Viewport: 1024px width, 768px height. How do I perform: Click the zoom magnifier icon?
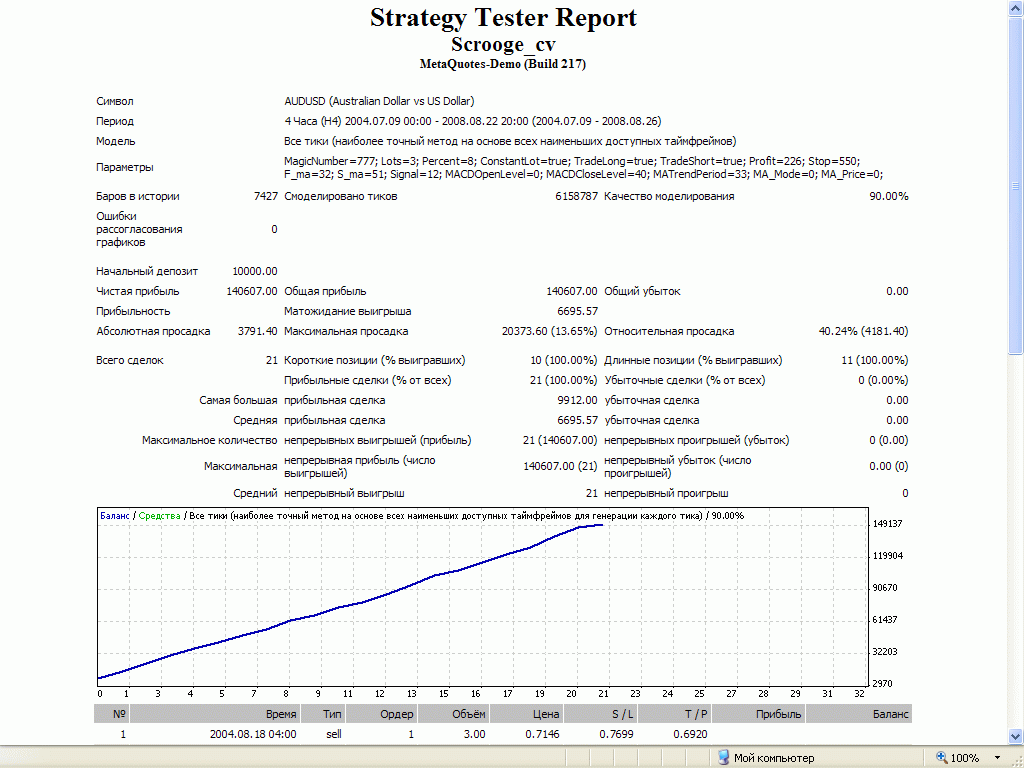pos(941,758)
